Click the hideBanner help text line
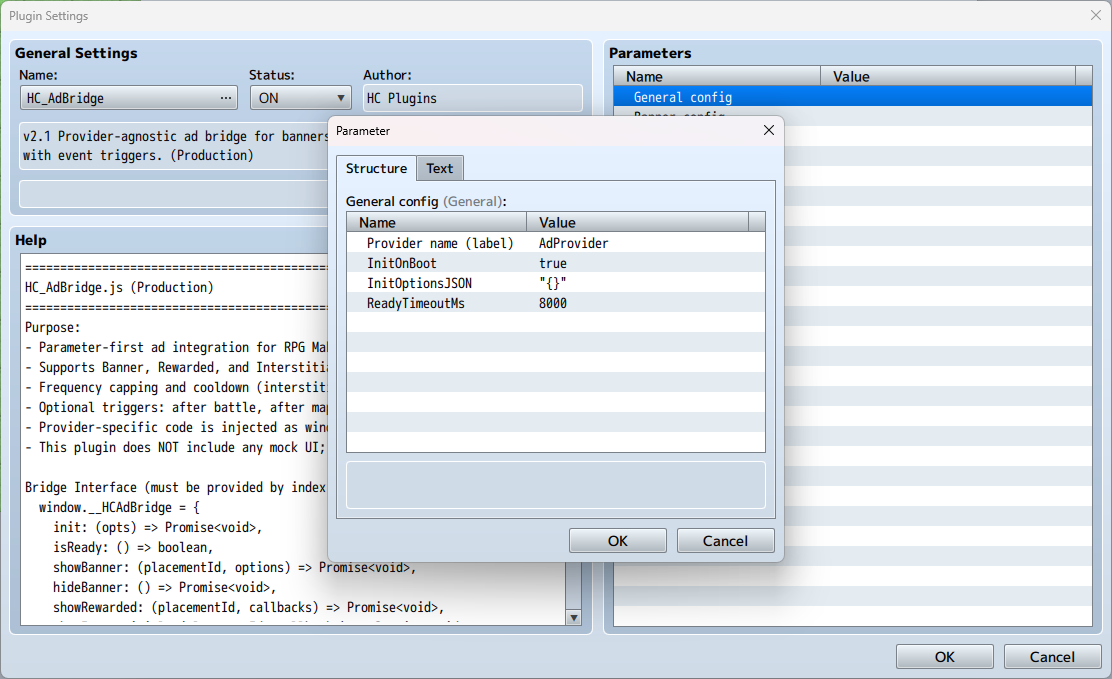Screen dimensions: 1112x679 tap(165, 587)
